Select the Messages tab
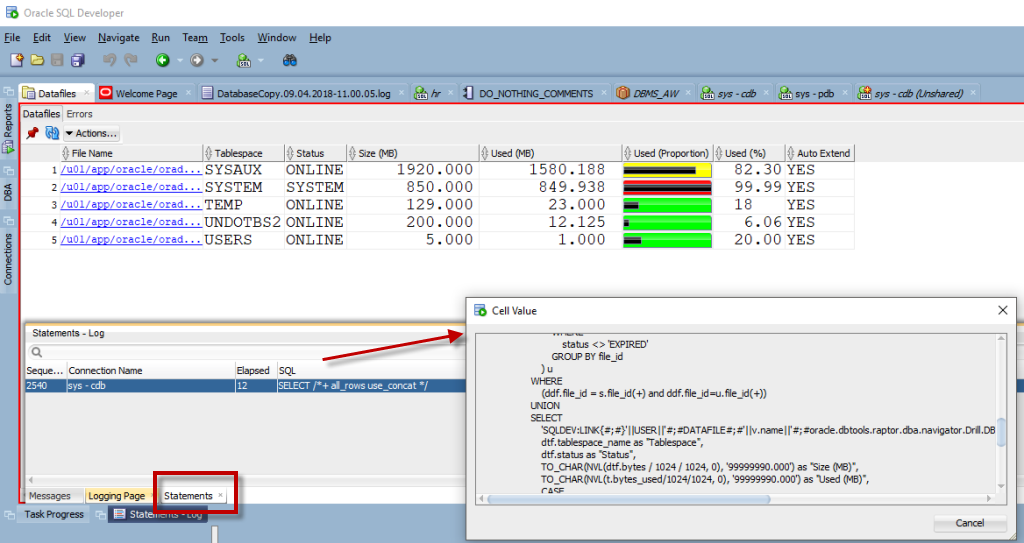Screen dimensions: 1024x543 click(50, 496)
